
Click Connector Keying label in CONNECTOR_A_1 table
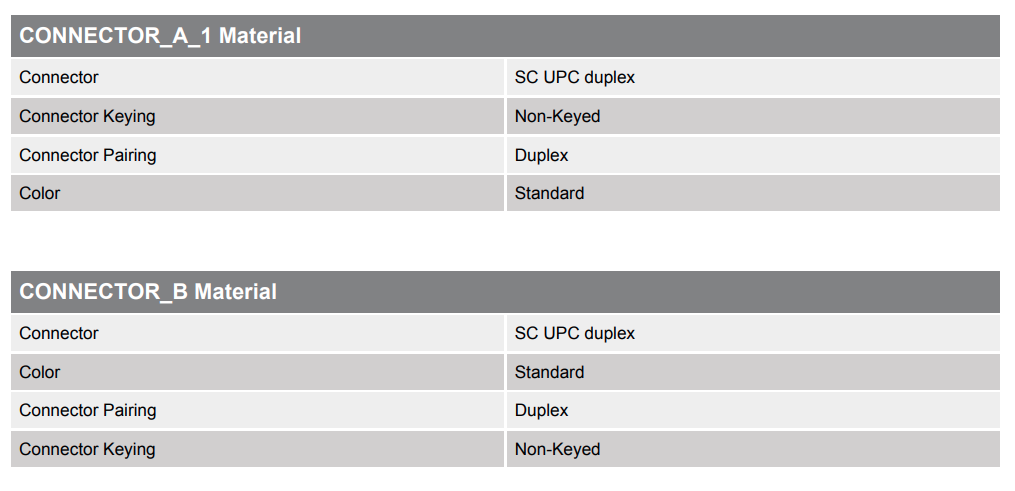(87, 116)
